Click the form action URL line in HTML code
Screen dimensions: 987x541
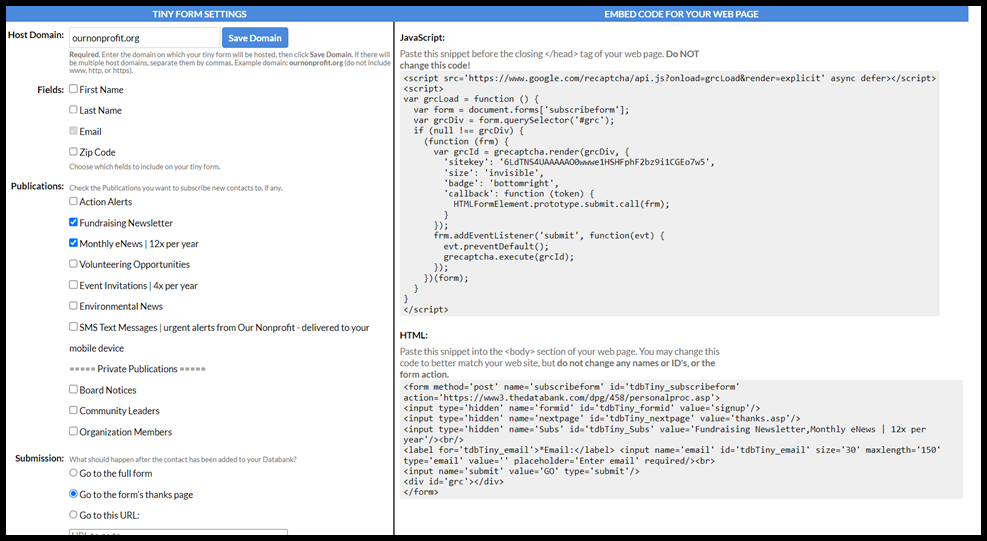561,397
